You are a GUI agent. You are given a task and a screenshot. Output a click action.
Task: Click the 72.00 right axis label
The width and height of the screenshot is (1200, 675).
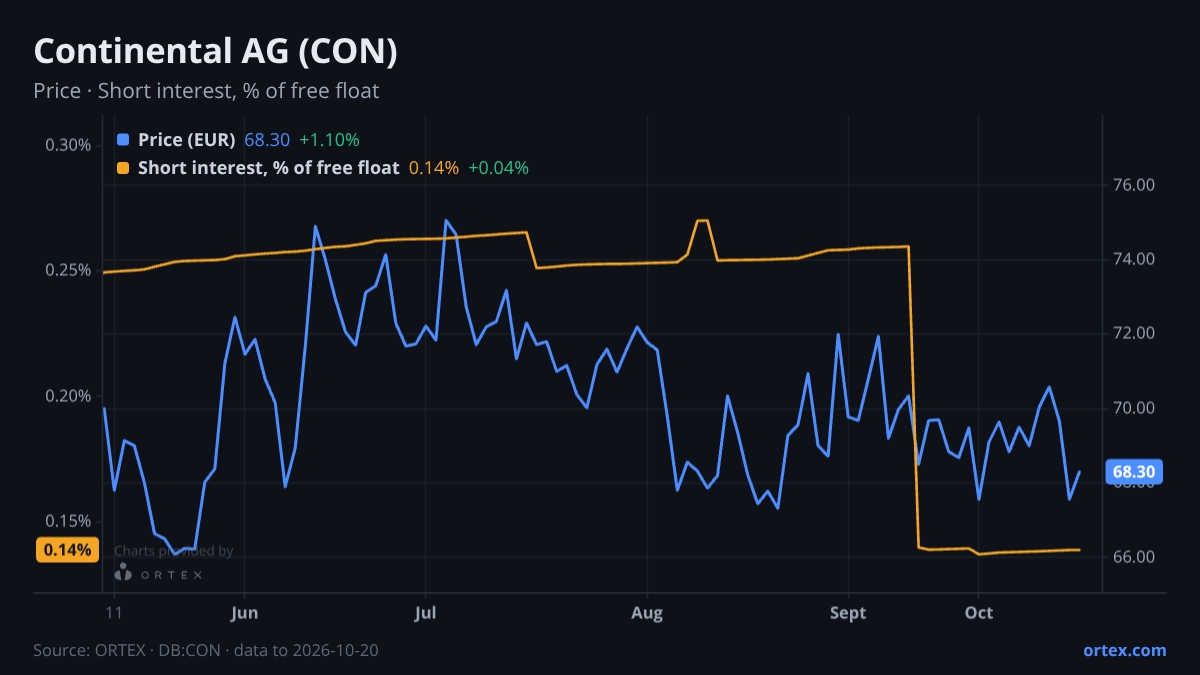1133,333
